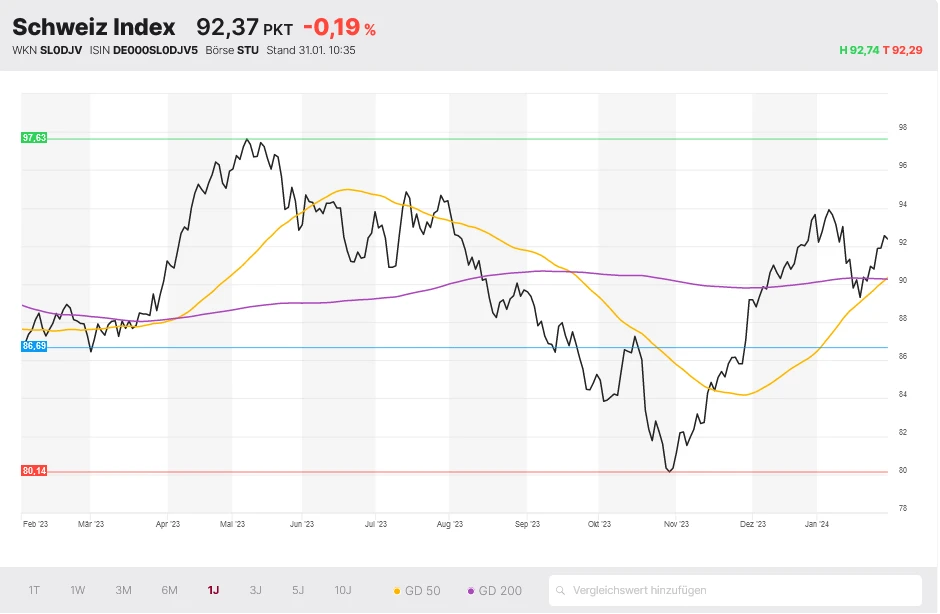Select the 3J timeframe
The height and width of the screenshot is (614, 940).
click(255, 590)
